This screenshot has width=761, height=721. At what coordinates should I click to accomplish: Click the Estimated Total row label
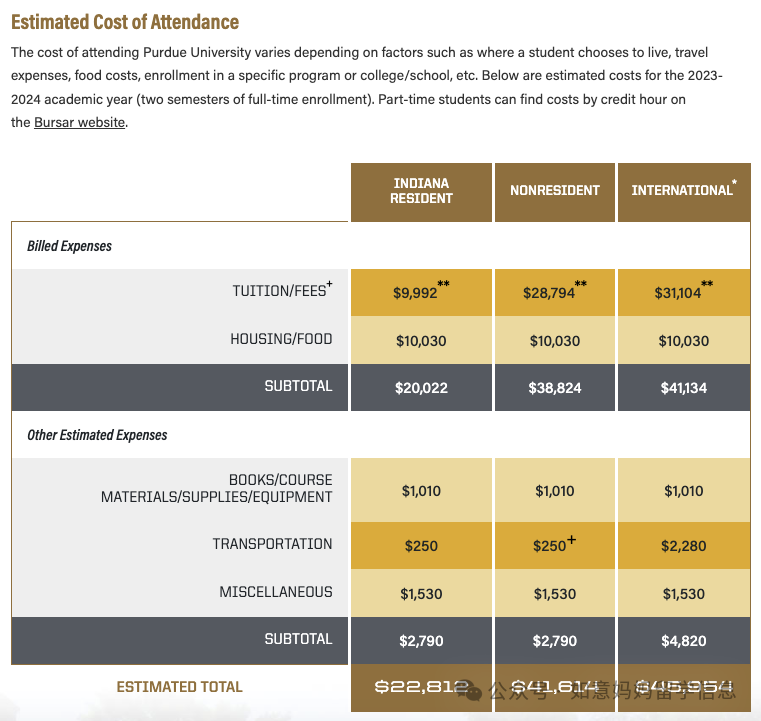pos(180,687)
